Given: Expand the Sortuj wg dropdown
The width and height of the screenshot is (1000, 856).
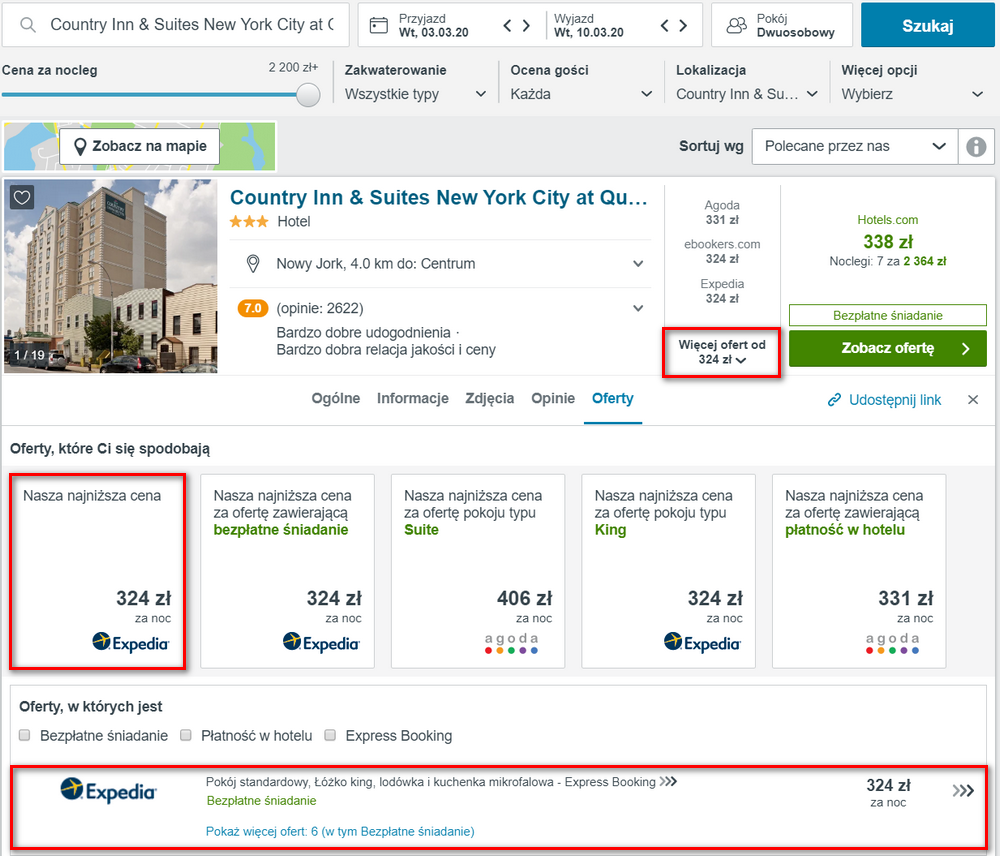Looking at the screenshot, I should (x=855, y=147).
